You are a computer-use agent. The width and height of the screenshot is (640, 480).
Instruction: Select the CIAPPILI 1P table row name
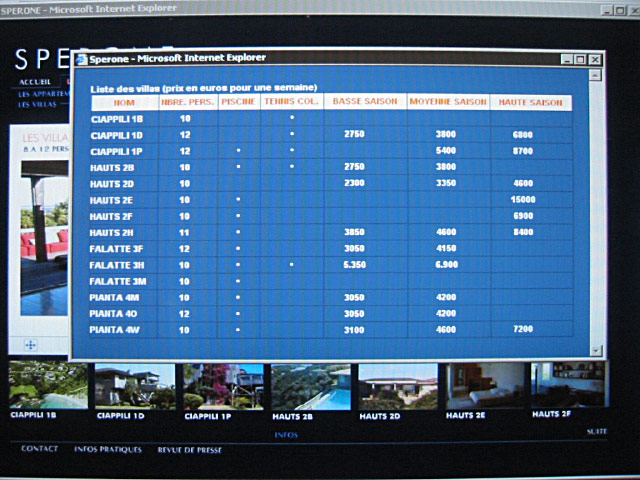point(116,152)
